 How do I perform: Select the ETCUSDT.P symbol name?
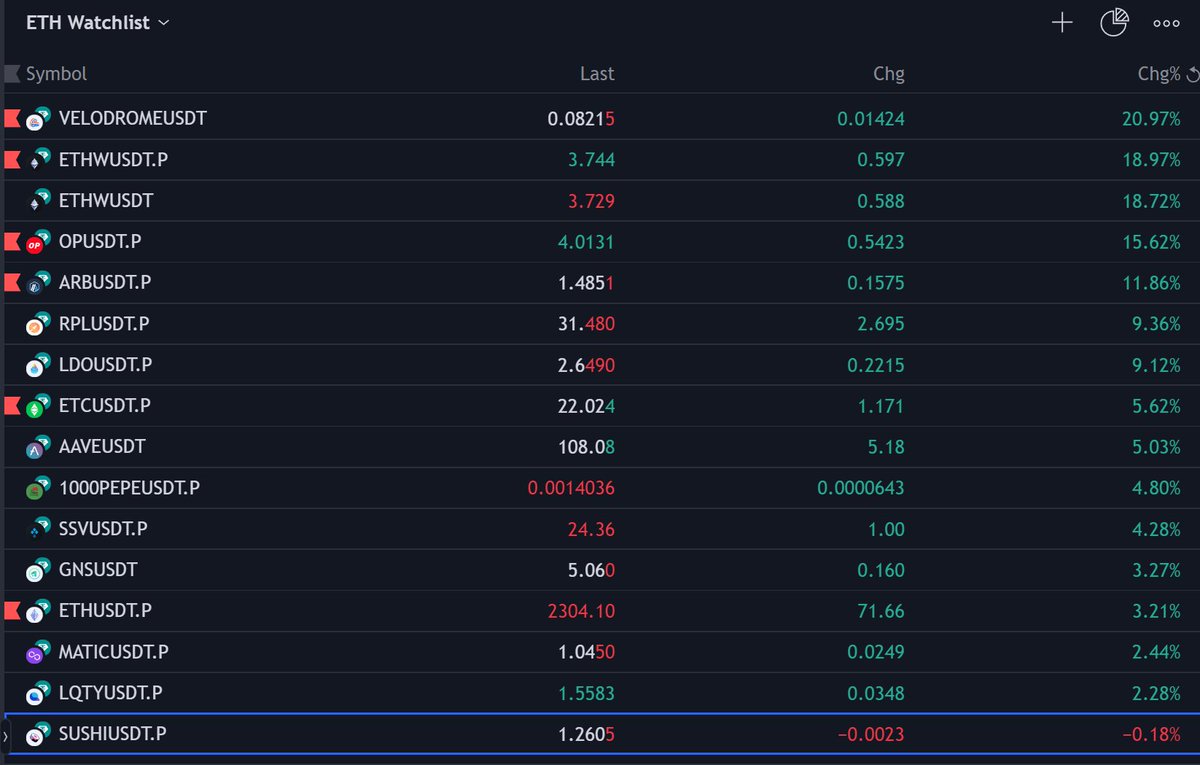pyautogui.click(x=105, y=405)
